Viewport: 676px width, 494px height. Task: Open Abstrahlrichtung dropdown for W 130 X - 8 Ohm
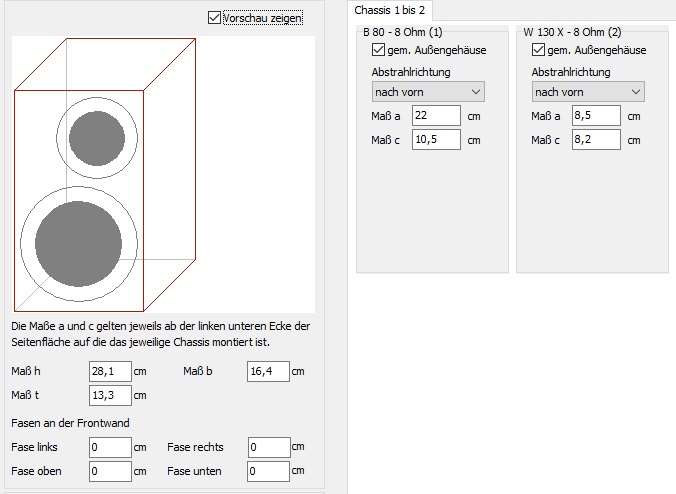click(x=588, y=92)
